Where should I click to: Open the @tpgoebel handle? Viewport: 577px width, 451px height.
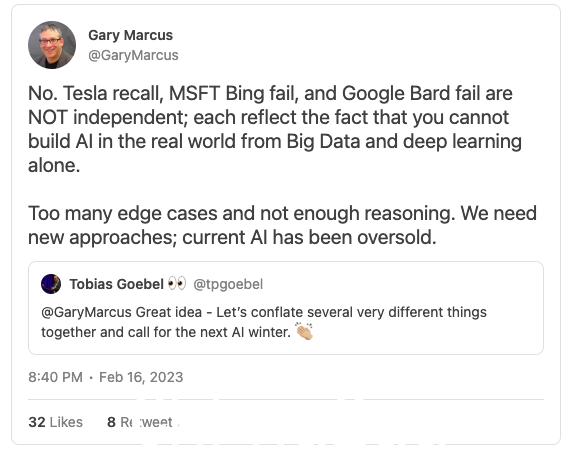pyautogui.click(x=228, y=284)
